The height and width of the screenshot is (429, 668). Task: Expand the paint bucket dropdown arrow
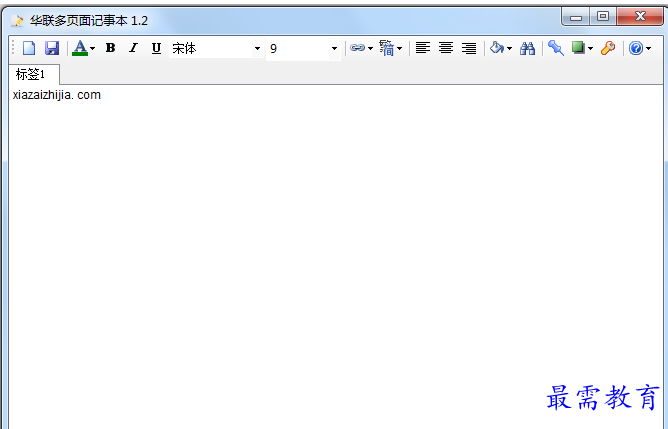point(510,49)
